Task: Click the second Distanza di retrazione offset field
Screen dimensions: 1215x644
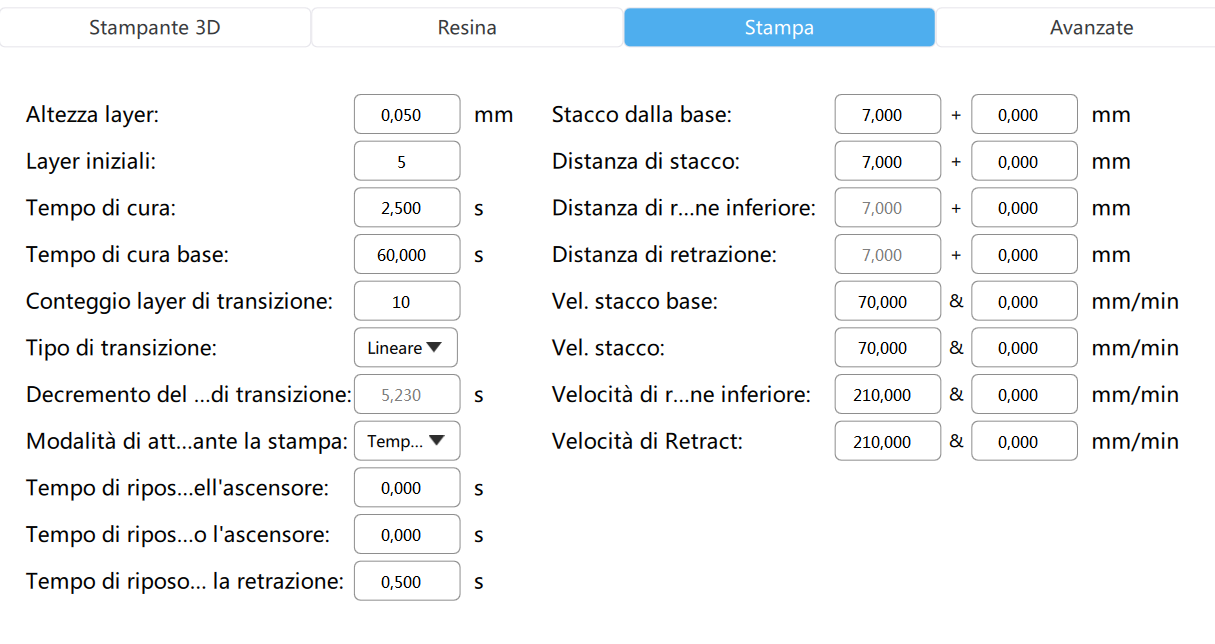Action: [x=1024, y=255]
